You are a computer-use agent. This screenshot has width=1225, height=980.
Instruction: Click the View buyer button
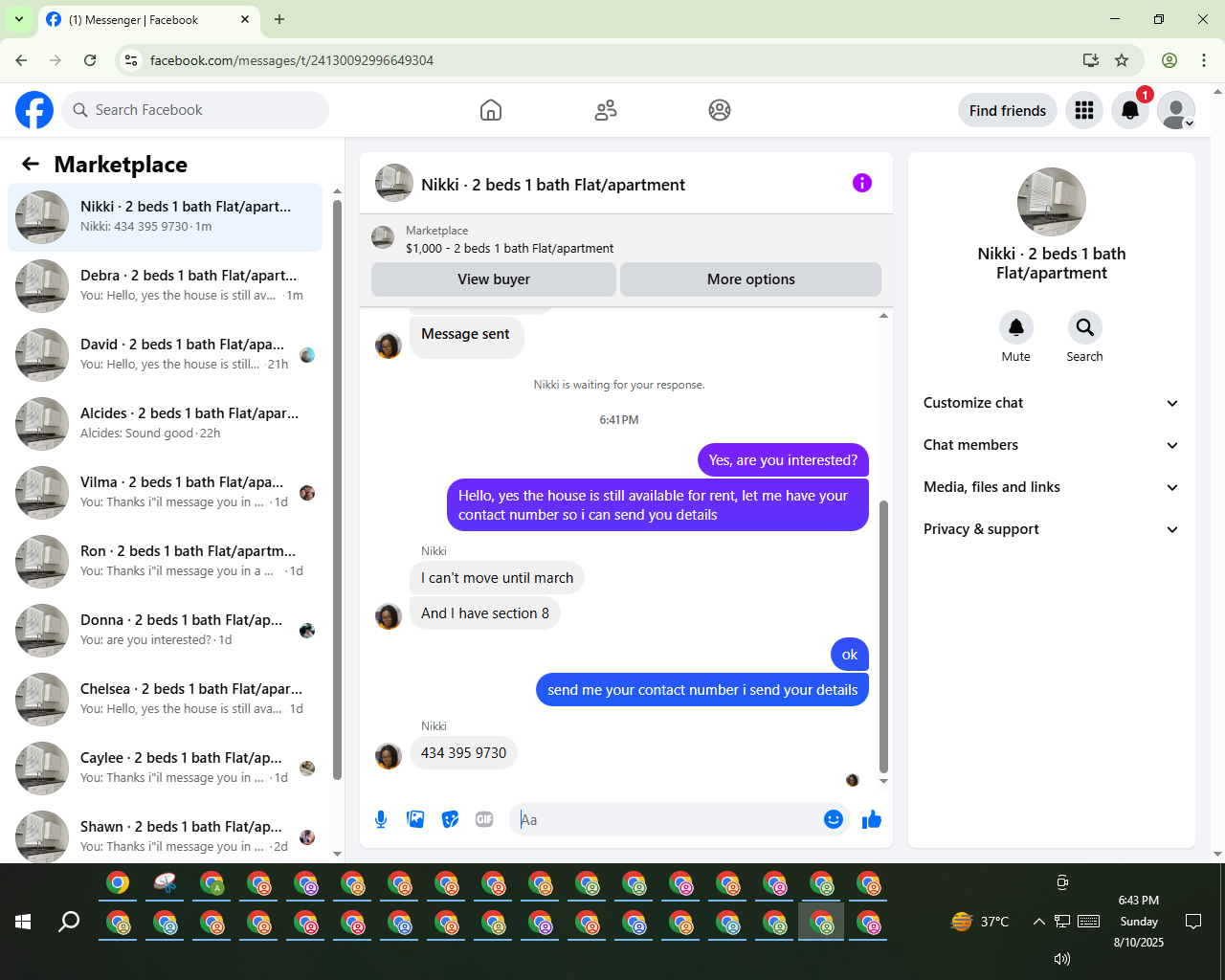click(x=494, y=279)
